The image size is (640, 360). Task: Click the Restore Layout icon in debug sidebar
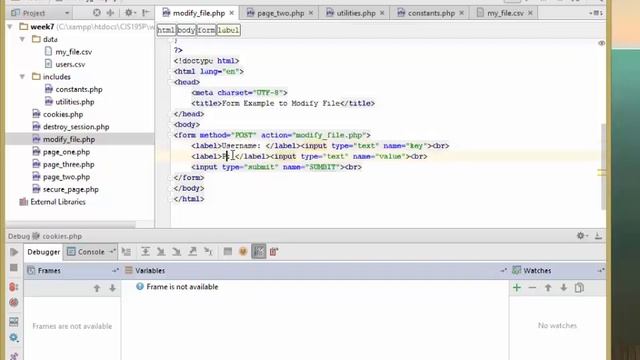[13, 322]
